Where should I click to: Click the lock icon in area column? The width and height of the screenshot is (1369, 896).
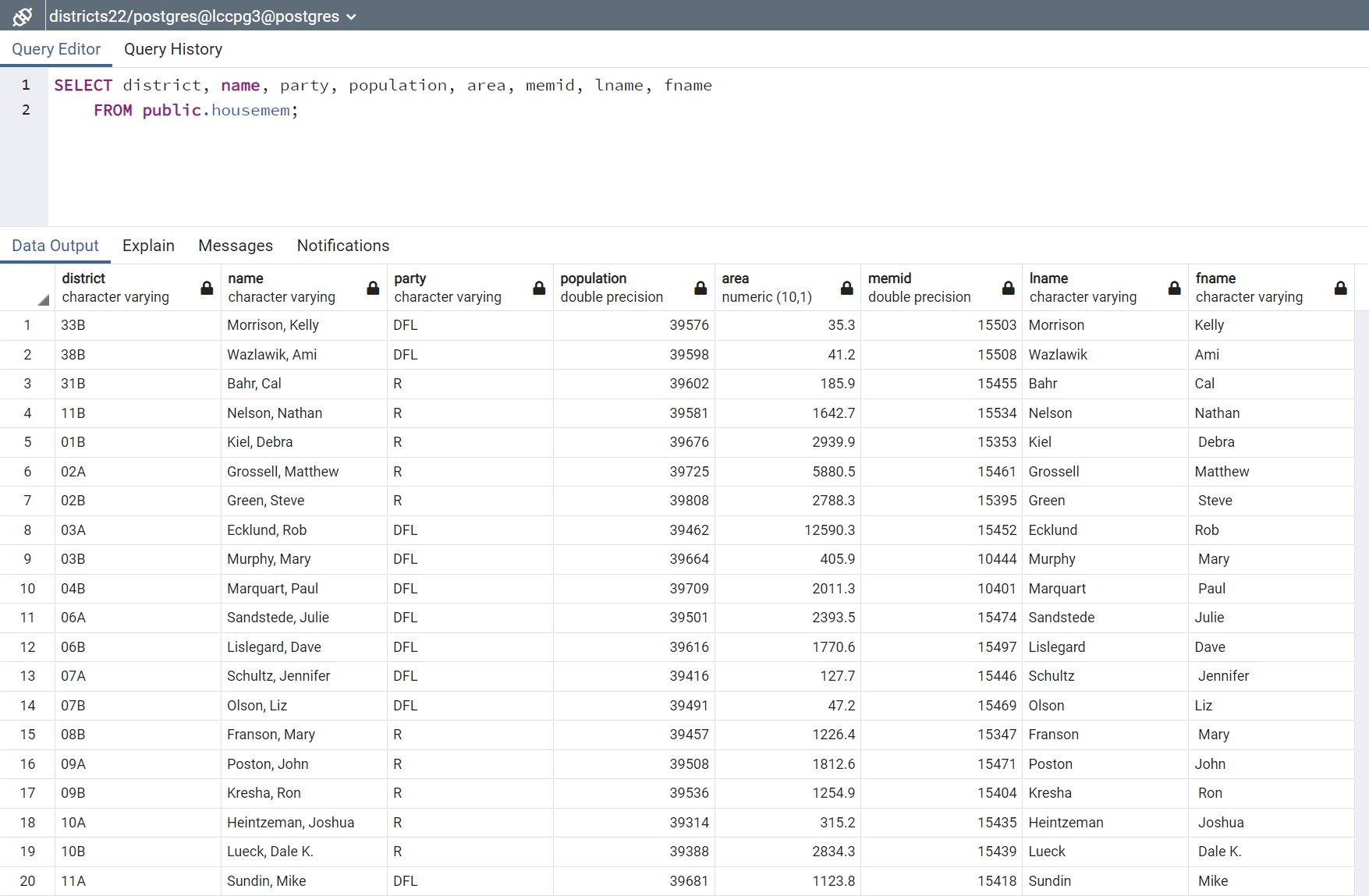pos(846,289)
